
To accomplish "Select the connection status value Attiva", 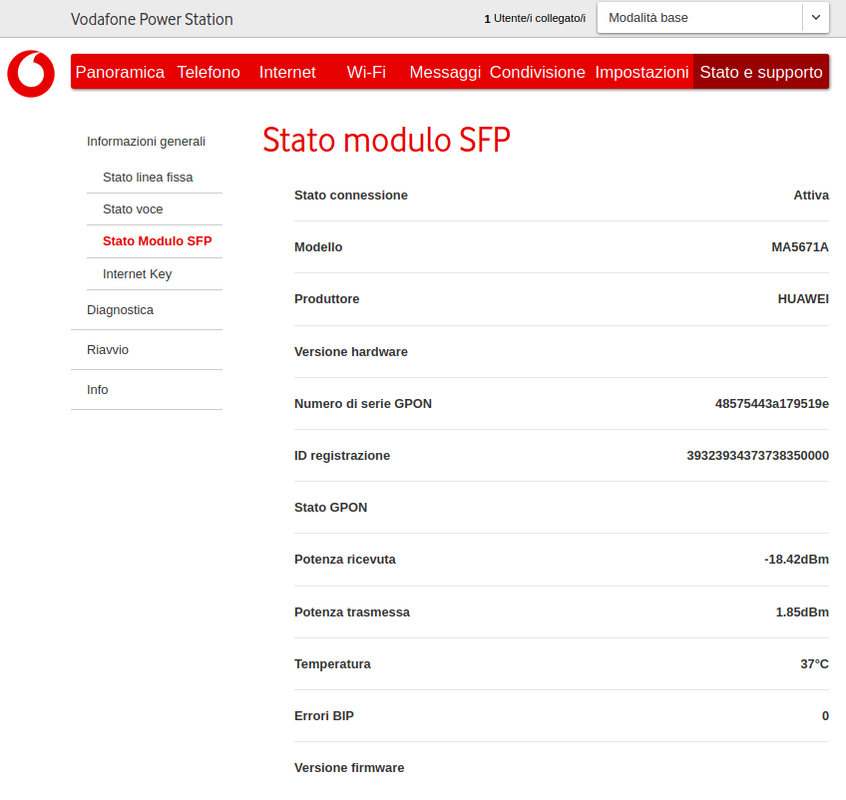I will [x=811, y=195].
